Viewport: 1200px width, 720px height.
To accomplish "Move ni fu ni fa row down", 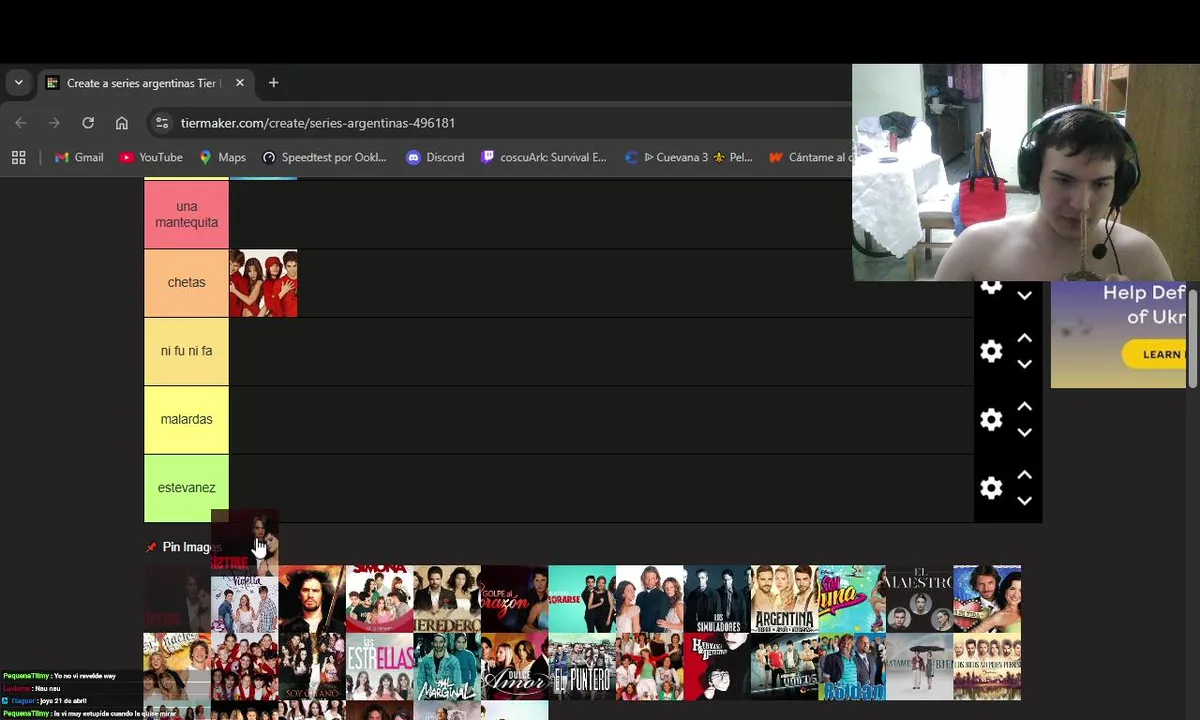I will point(1024,364).
